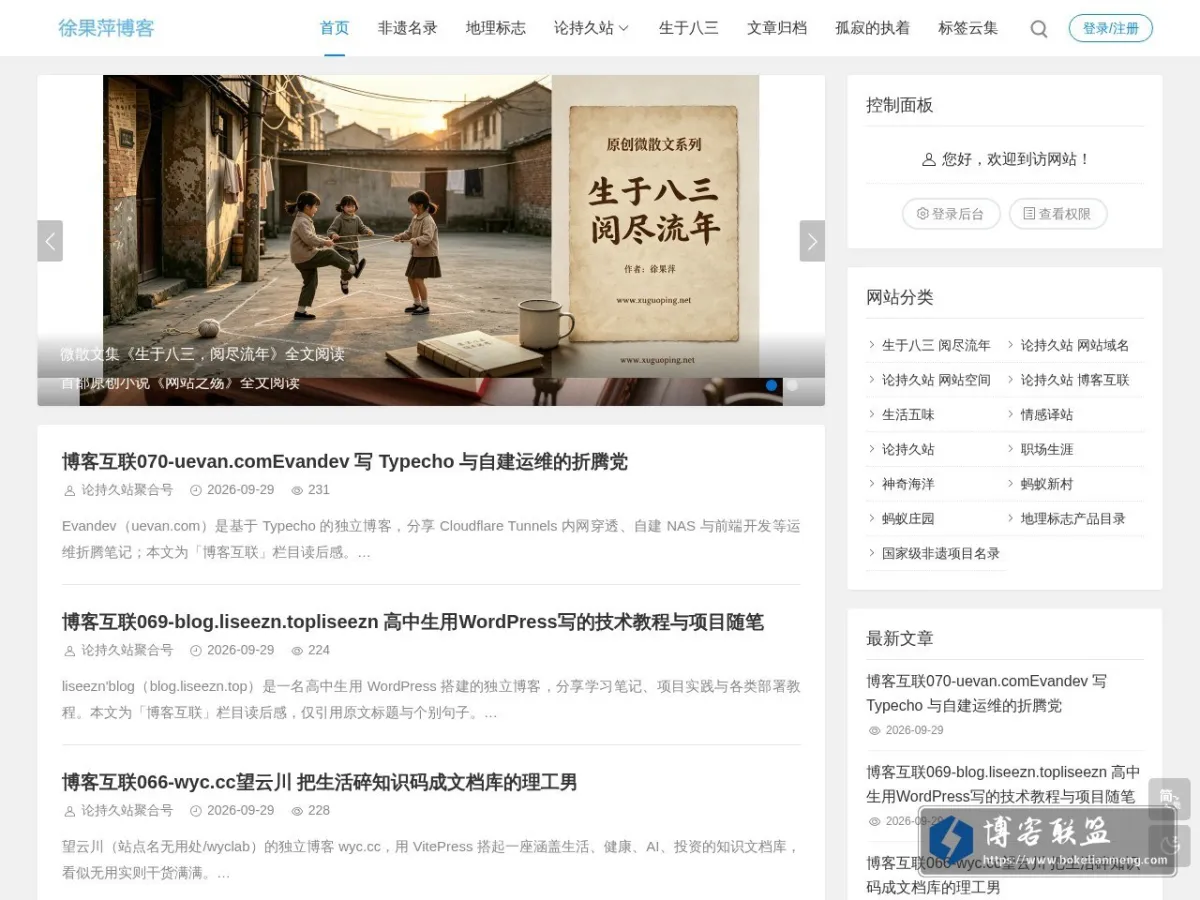
Task: Click carousel caption 微散文集《生于八三，阅尽流年》全文阅读
Action: [x=202, y=354]
